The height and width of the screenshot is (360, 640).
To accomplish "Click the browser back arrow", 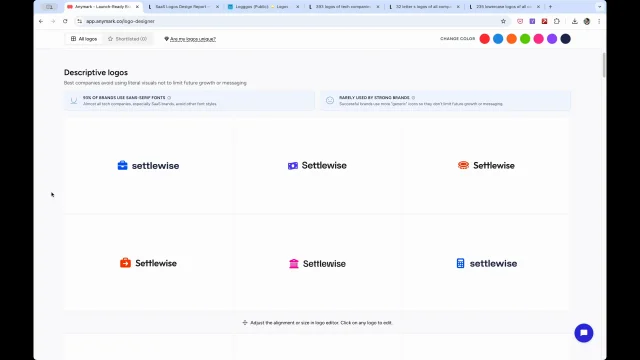I will coord(41,21).
